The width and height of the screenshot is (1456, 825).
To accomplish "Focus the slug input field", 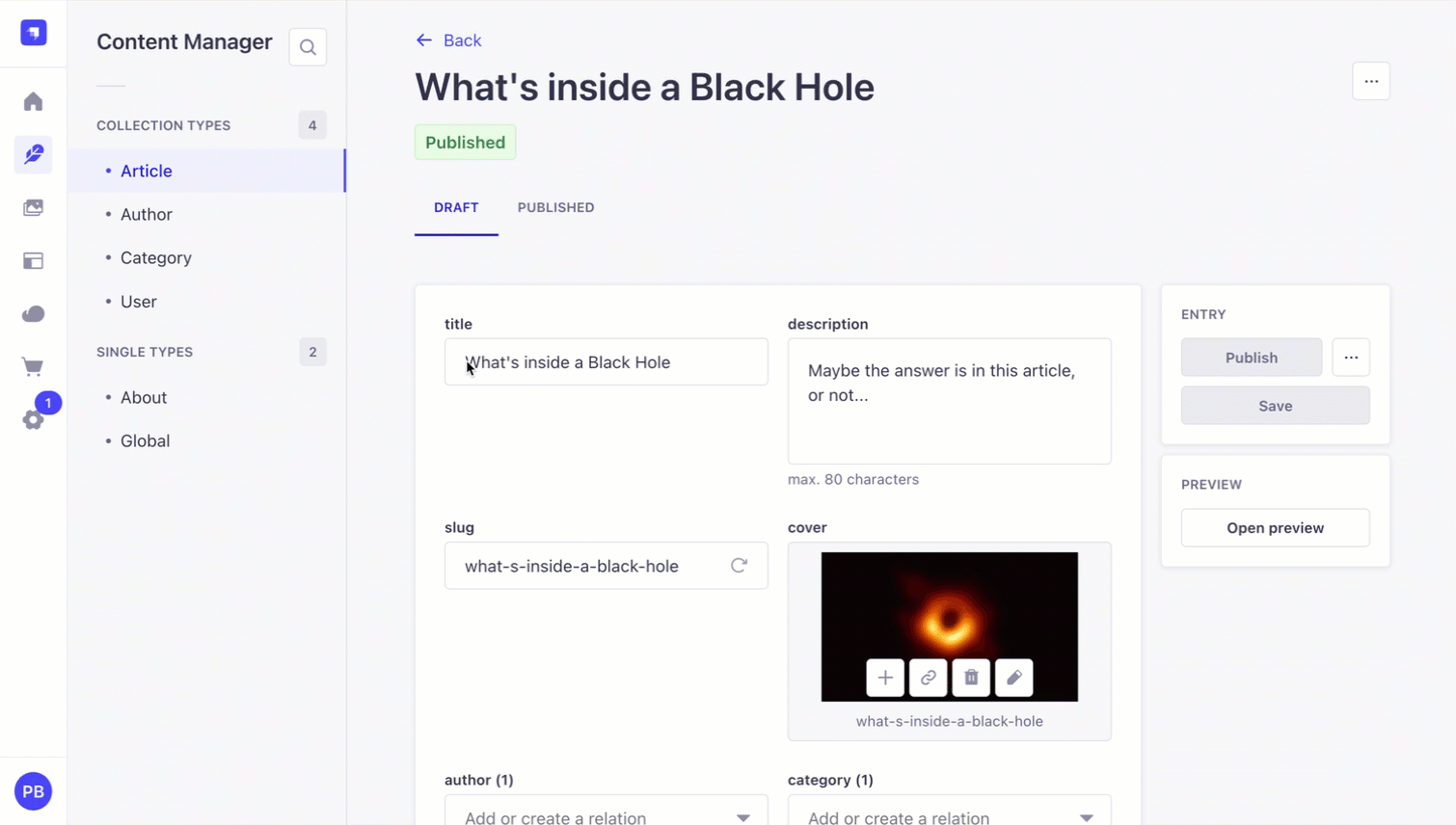I will 607,566.
